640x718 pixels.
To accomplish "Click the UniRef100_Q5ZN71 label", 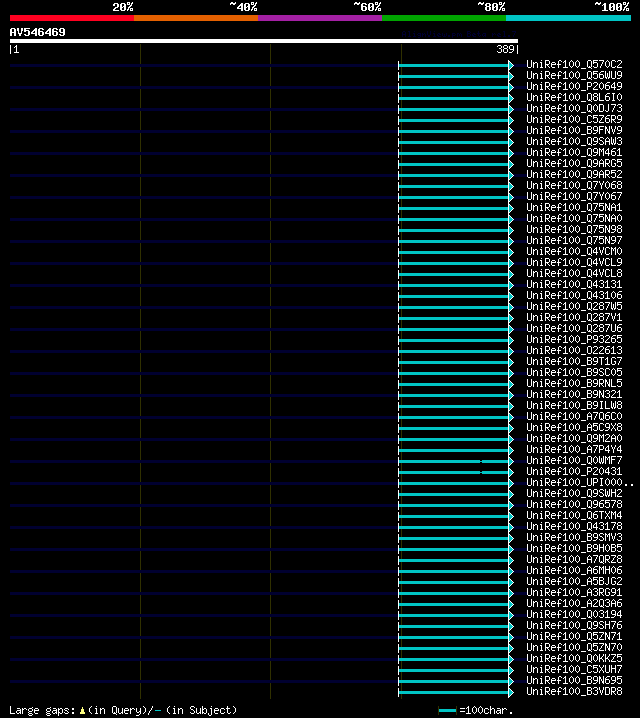I will pyautogui.click(x=574, y=636).
